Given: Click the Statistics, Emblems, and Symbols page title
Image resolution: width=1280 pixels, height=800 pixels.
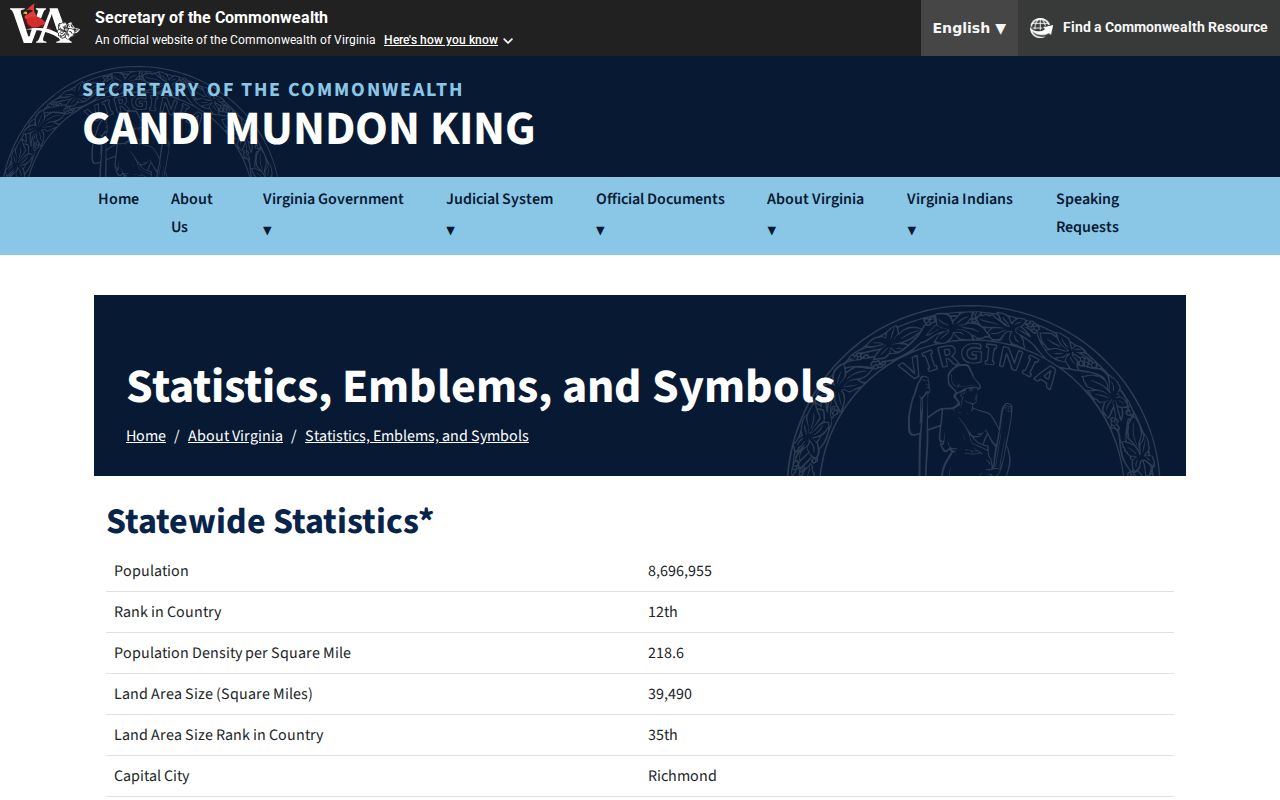Looking at the screenshot, I should point(481,386).
